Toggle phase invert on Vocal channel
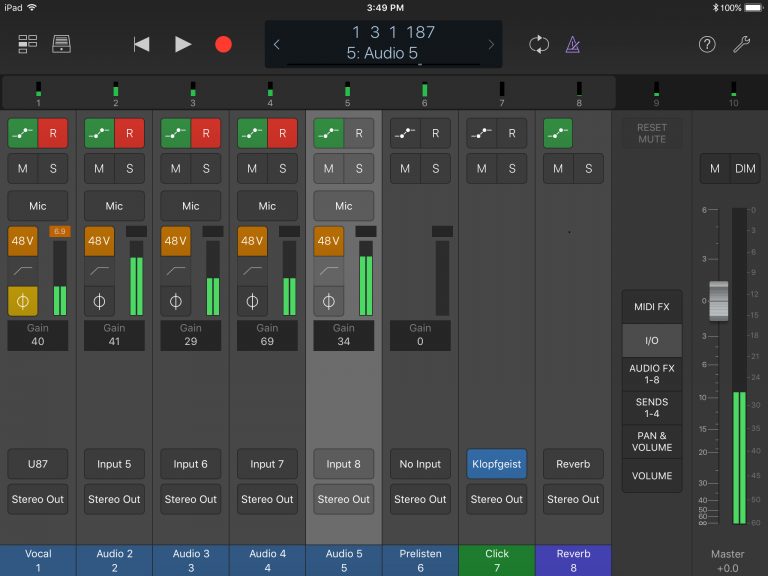The width and height of the screenshot is (768, 576). (x=23, y=301)
